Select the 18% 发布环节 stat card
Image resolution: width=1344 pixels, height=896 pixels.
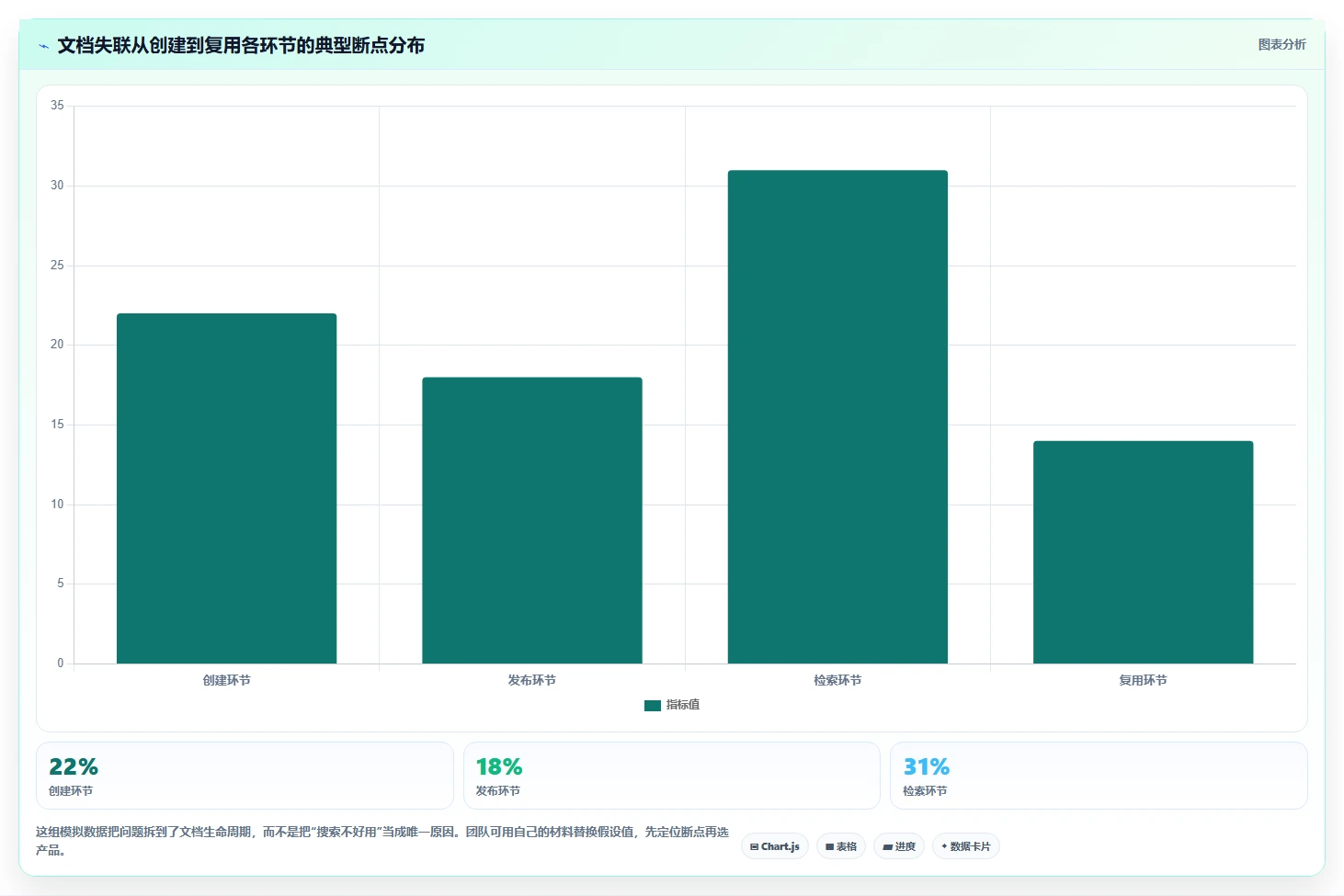pos(672,776)
